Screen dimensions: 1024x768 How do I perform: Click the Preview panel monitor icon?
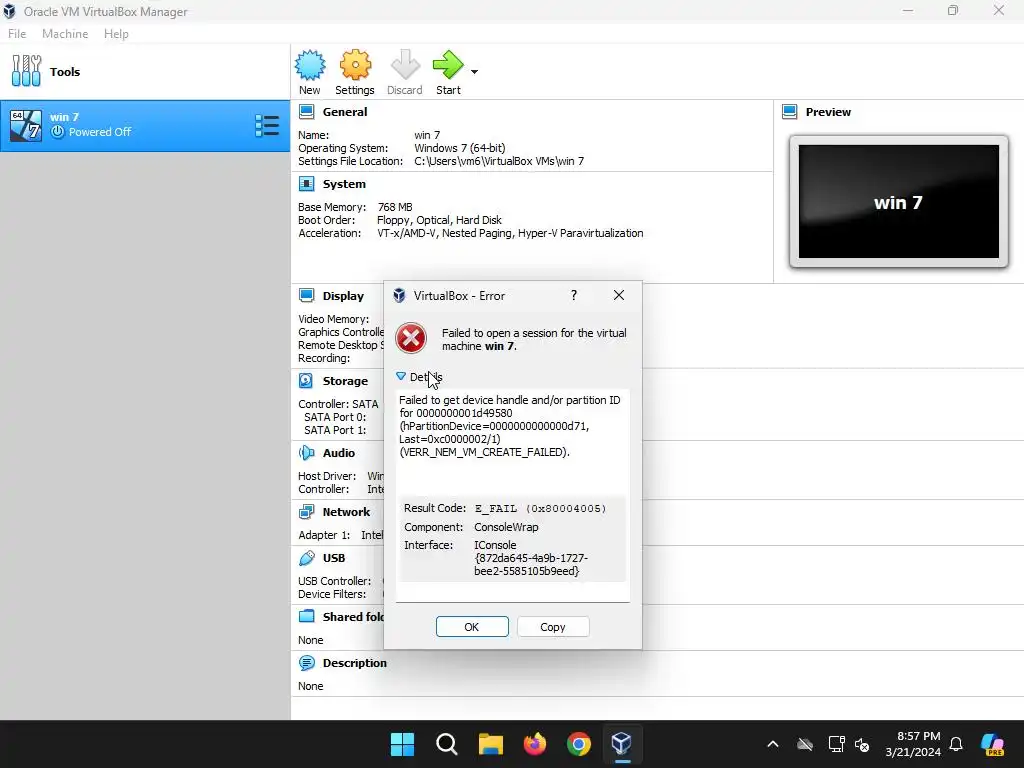coord(790,112)
